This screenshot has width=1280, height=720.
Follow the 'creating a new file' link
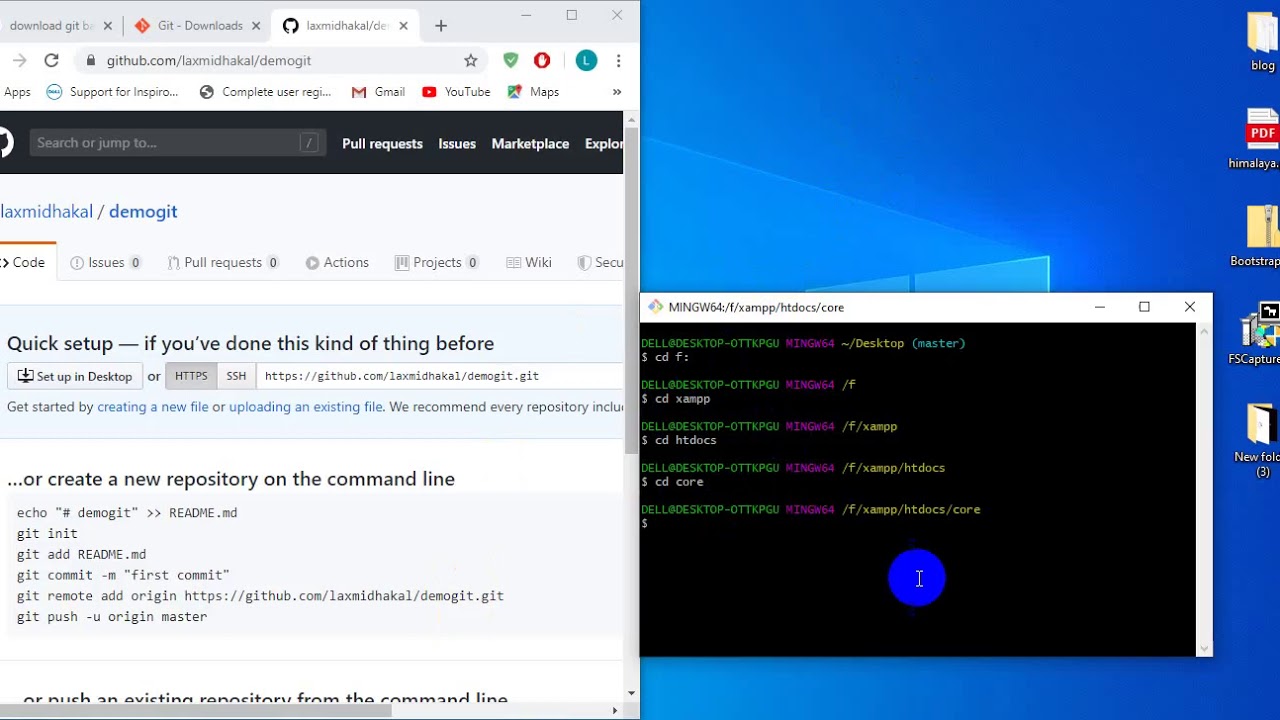click(x=153, y=407)
